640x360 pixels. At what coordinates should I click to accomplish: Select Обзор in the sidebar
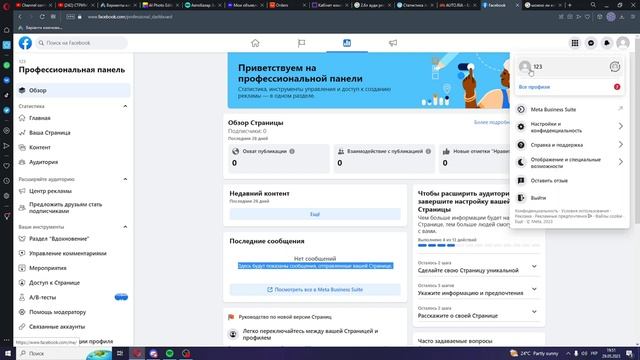point(73,90)
